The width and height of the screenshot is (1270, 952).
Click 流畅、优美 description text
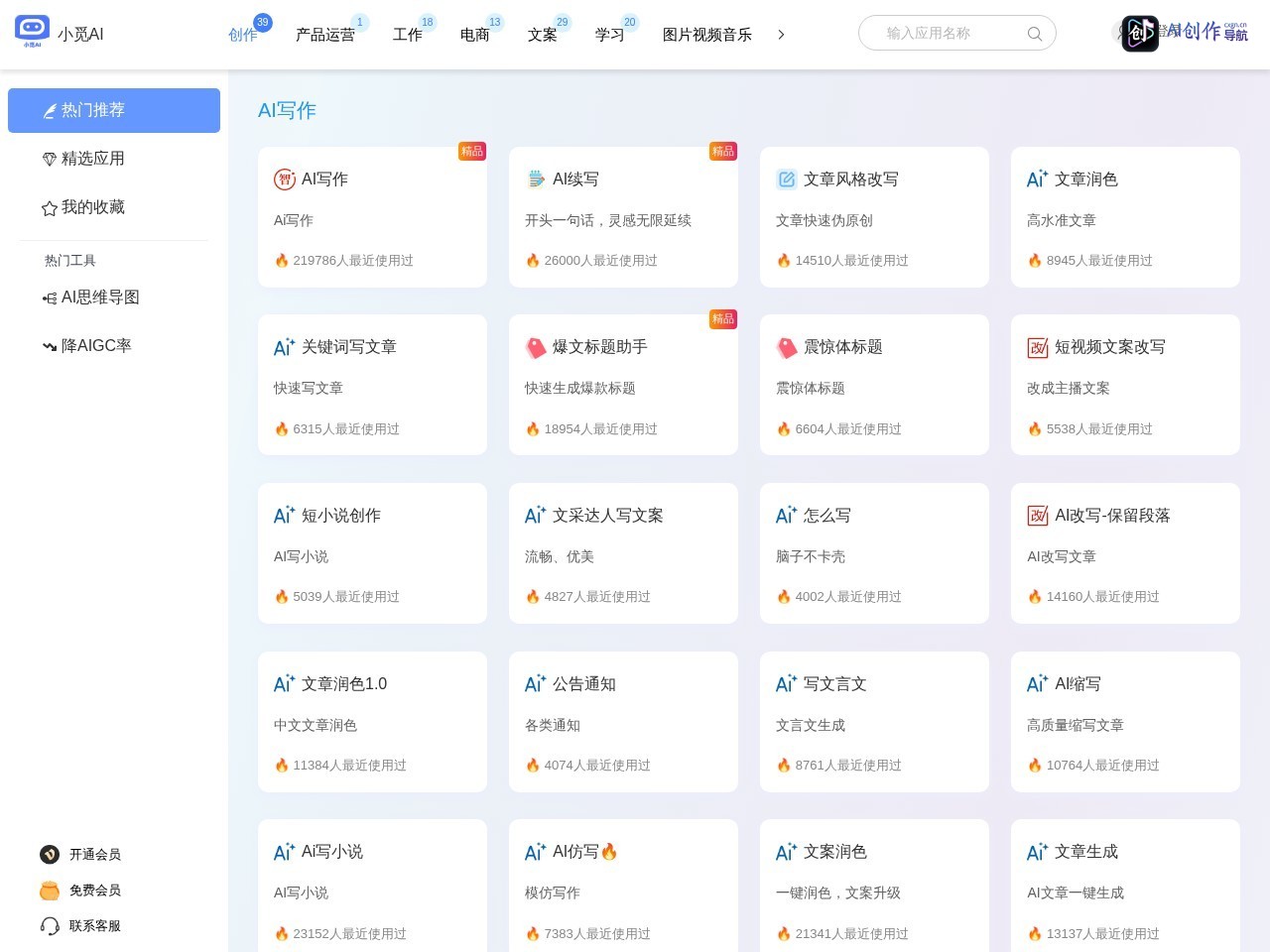pyautogui.click(x=560, y=557)
